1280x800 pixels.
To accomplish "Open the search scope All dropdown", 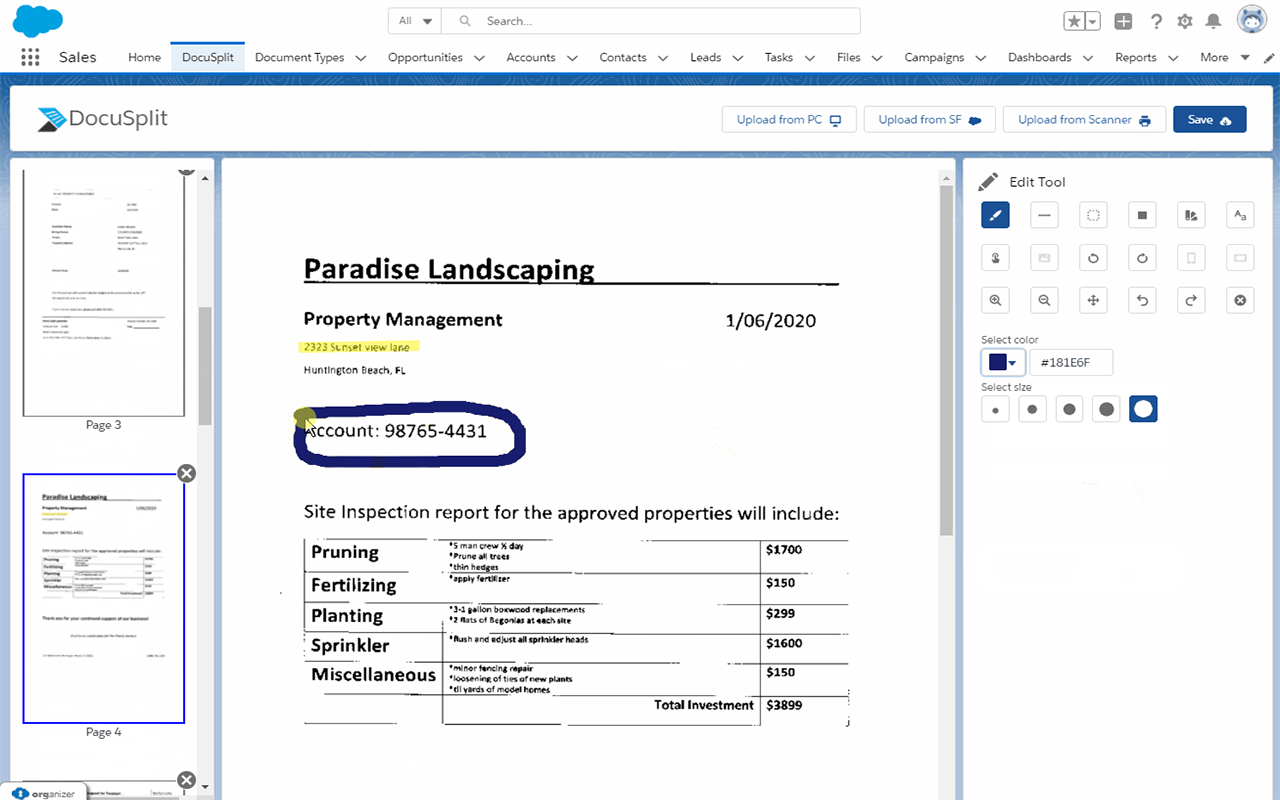I will 415,21.
